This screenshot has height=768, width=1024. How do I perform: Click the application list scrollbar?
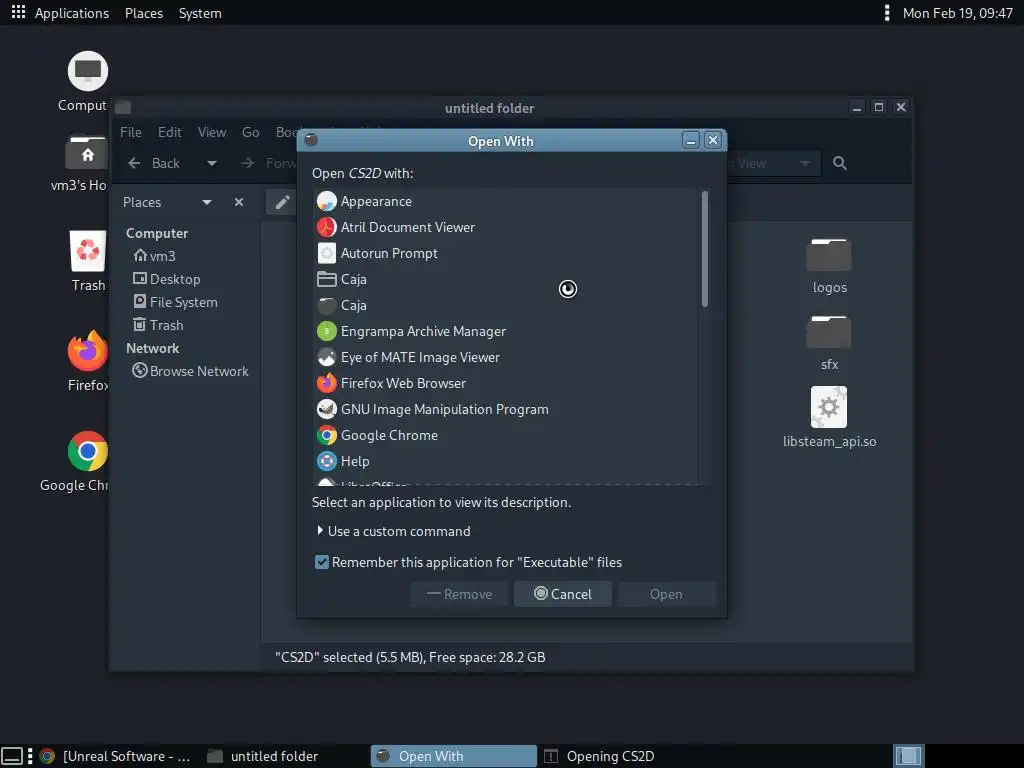click(x=705, y=249)
